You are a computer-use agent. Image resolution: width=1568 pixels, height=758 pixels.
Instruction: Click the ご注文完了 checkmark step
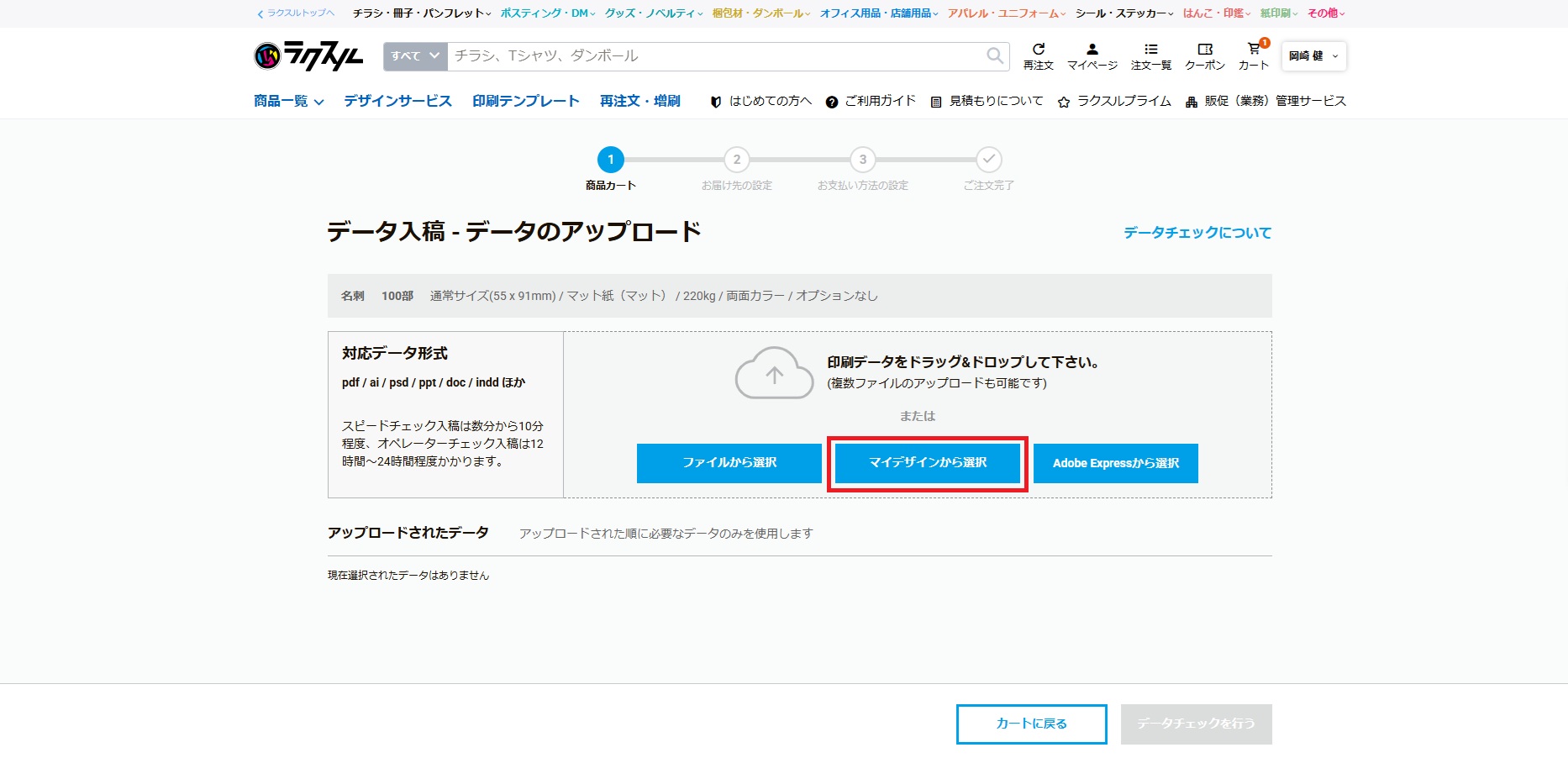[x=989, y=160]
